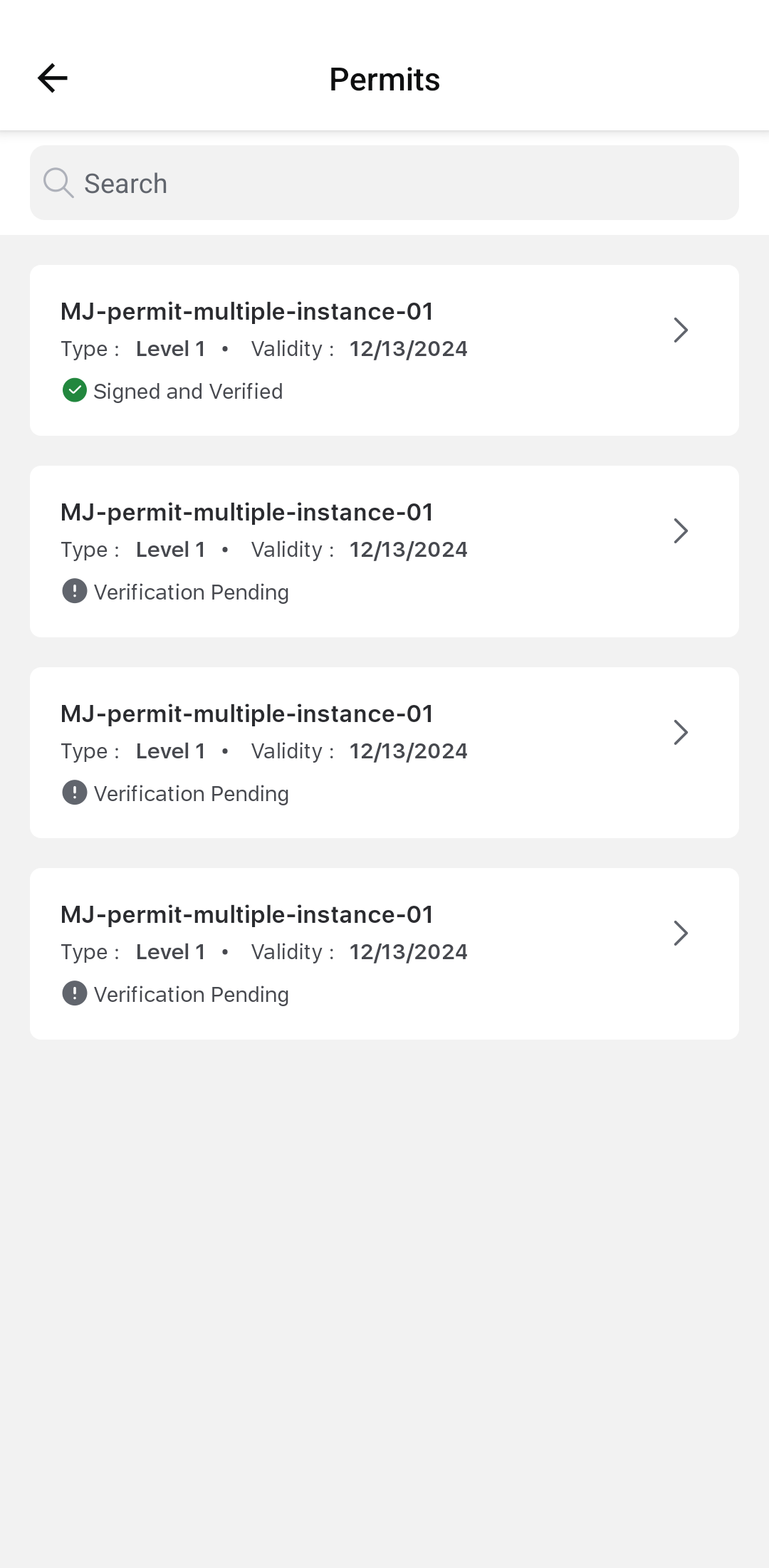Click Verification Pending text on the second permit

tap(191, 592)
